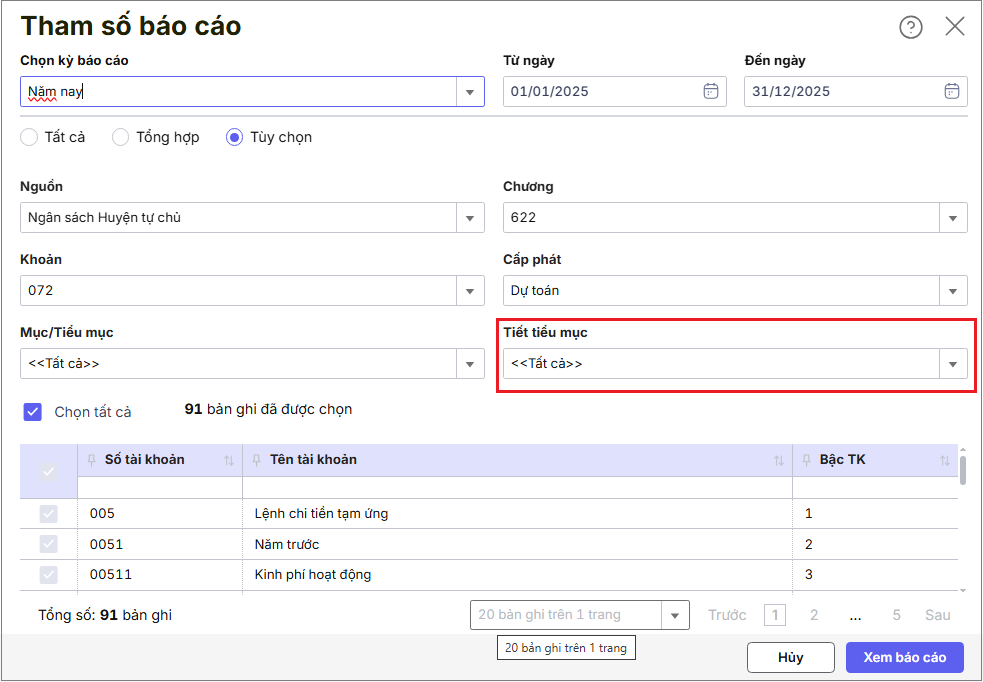Click the Hủy button
983x682 pixels.
(x=791, y=658)
